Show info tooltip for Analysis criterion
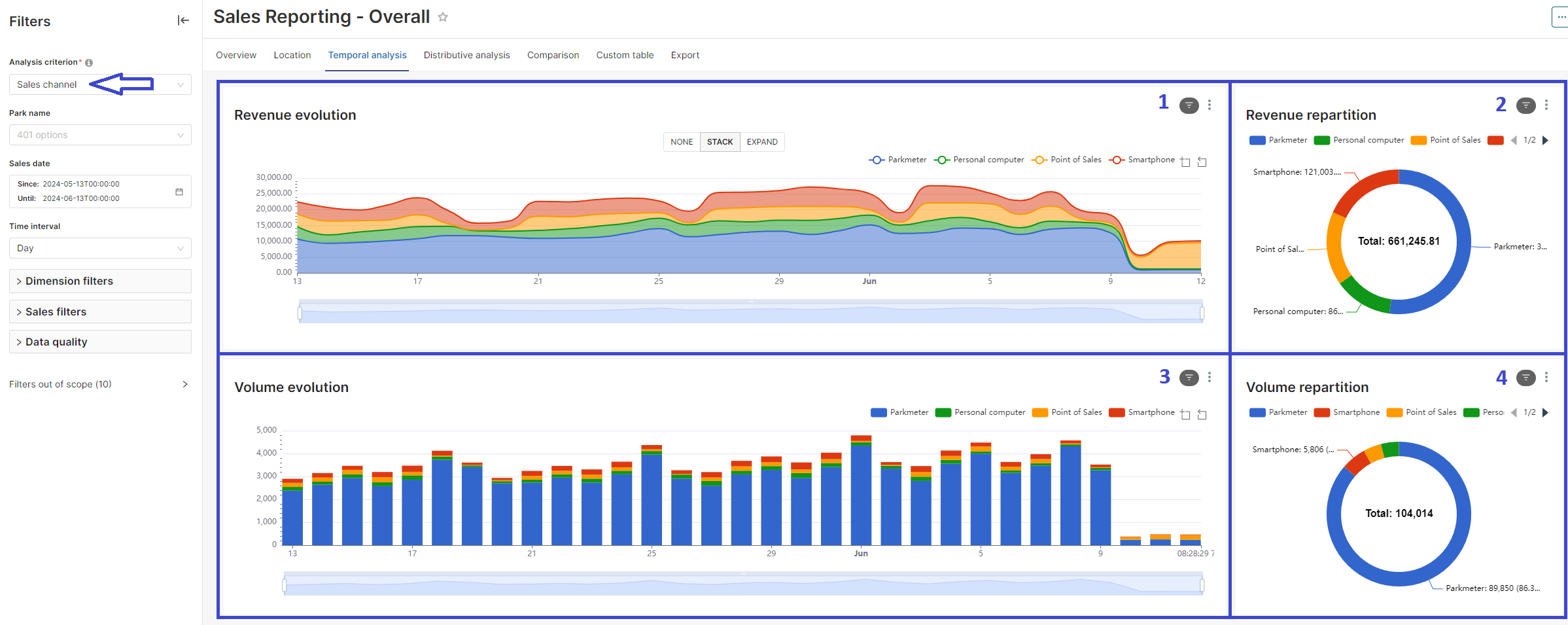 [89, 63]
